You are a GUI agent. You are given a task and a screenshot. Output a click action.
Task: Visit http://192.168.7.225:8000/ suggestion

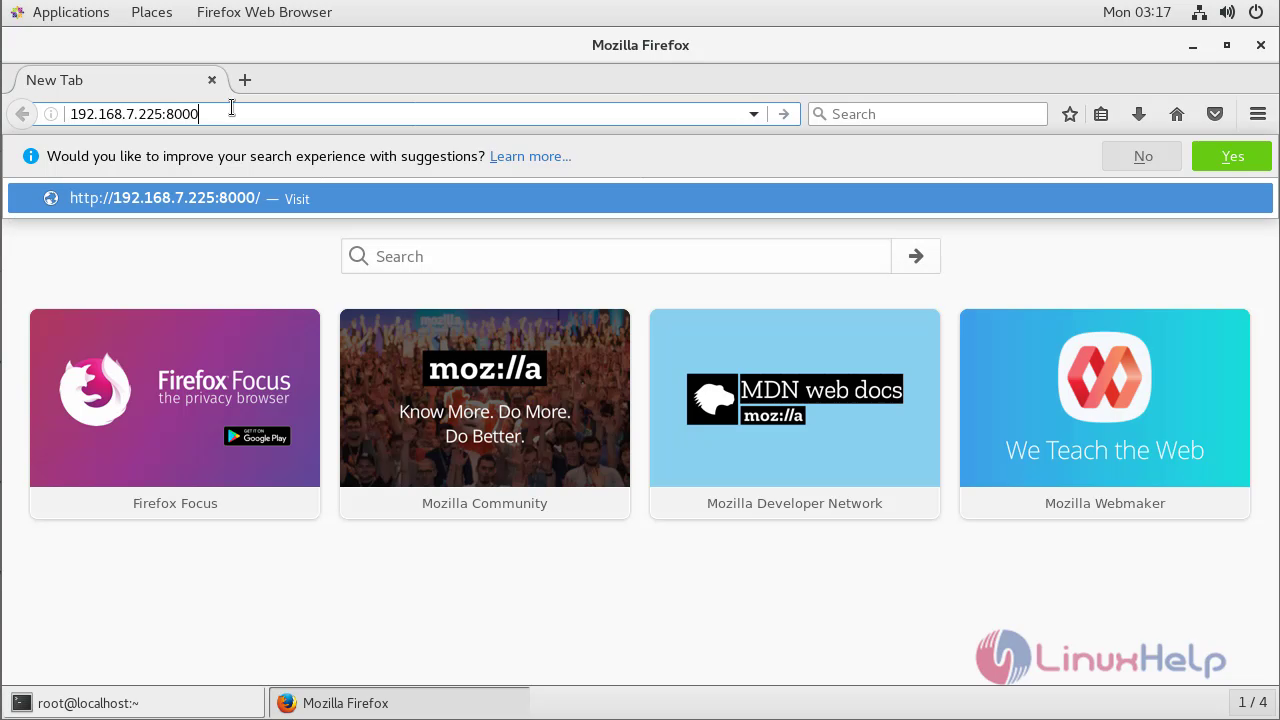click(x=640, y=198)
